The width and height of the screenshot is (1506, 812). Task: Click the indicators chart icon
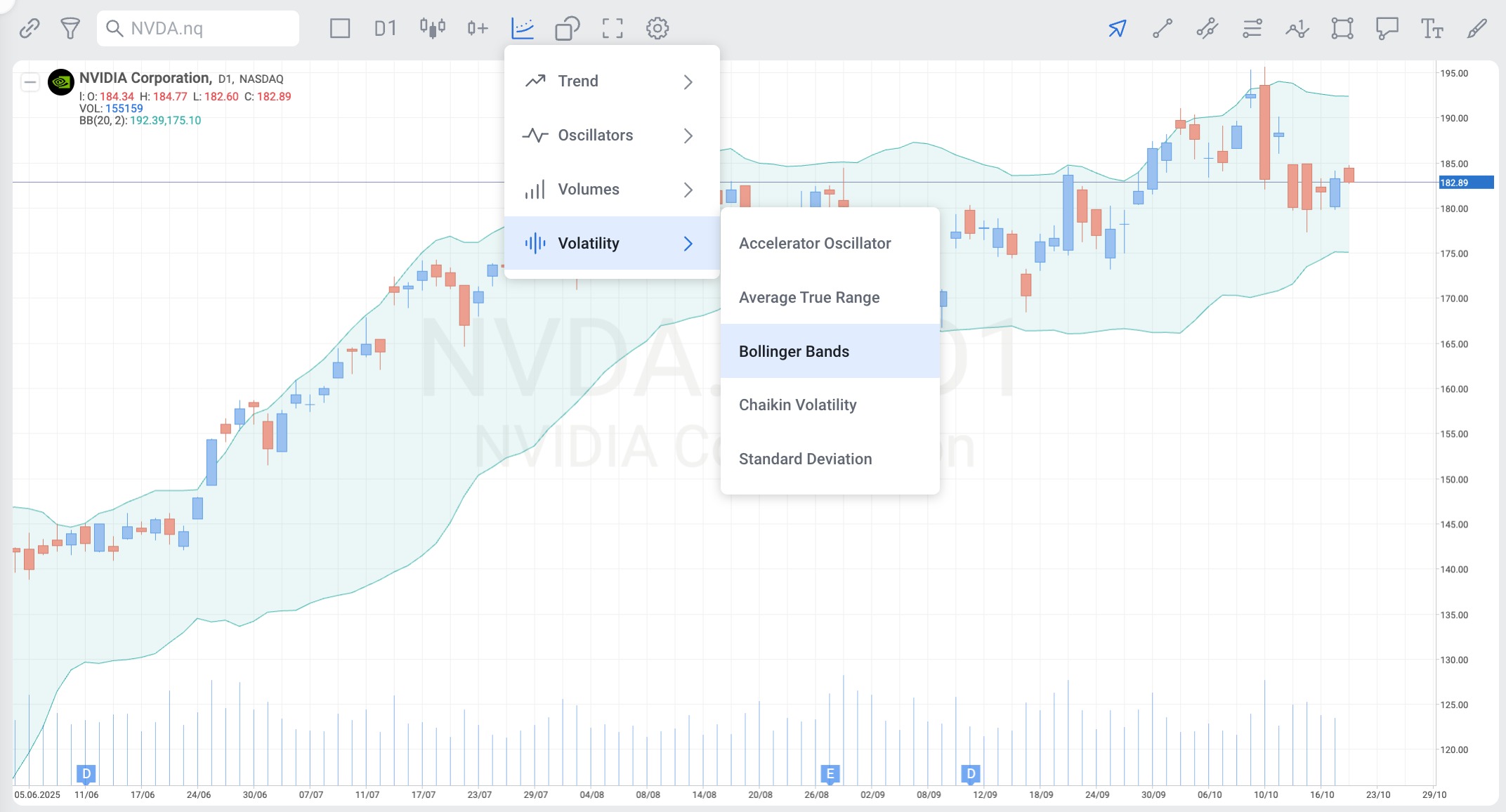pyautogui.click(x=523, y=28)
